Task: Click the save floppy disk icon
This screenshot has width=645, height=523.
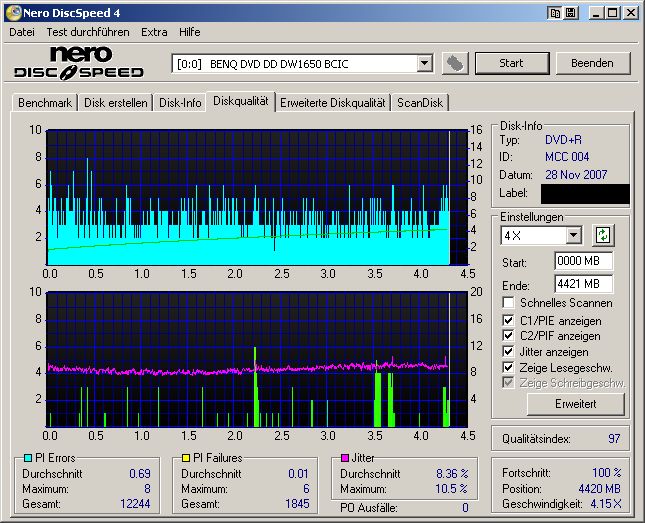Action: [570, 13]
